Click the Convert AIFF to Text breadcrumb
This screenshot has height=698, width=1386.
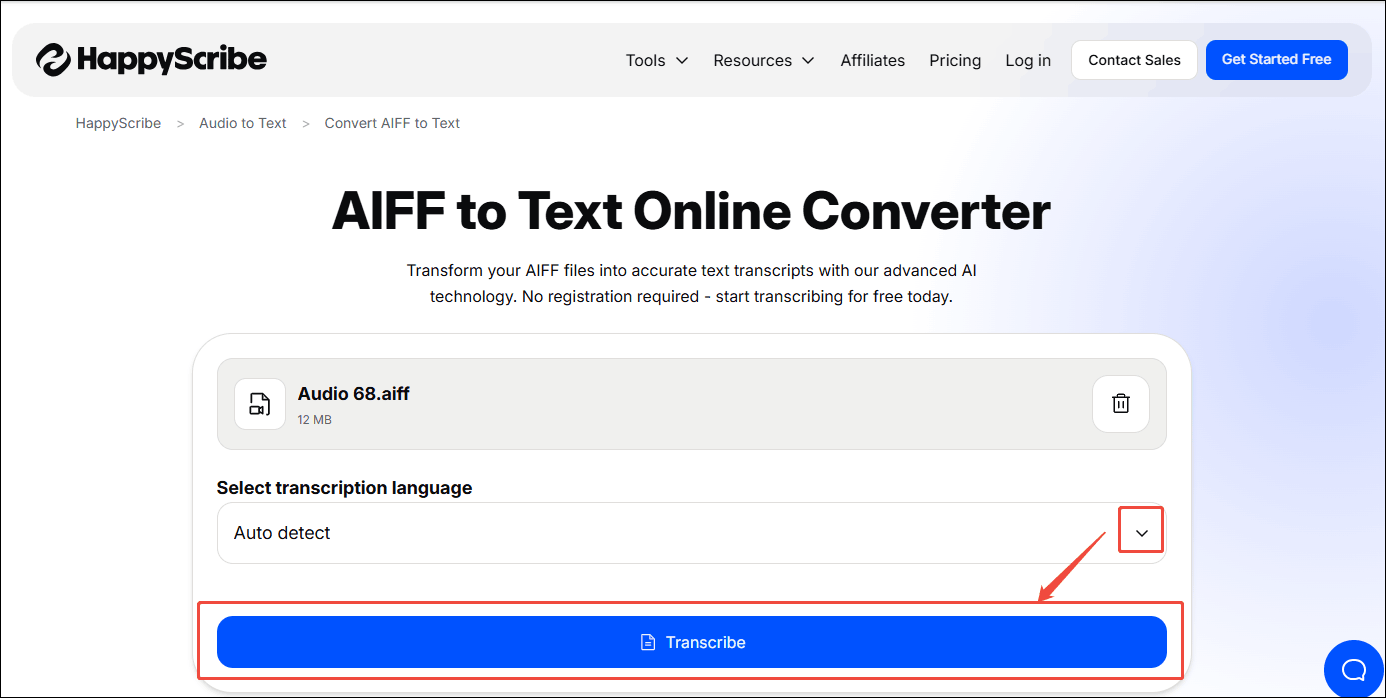pyautogui.click(x=392, y=123)
